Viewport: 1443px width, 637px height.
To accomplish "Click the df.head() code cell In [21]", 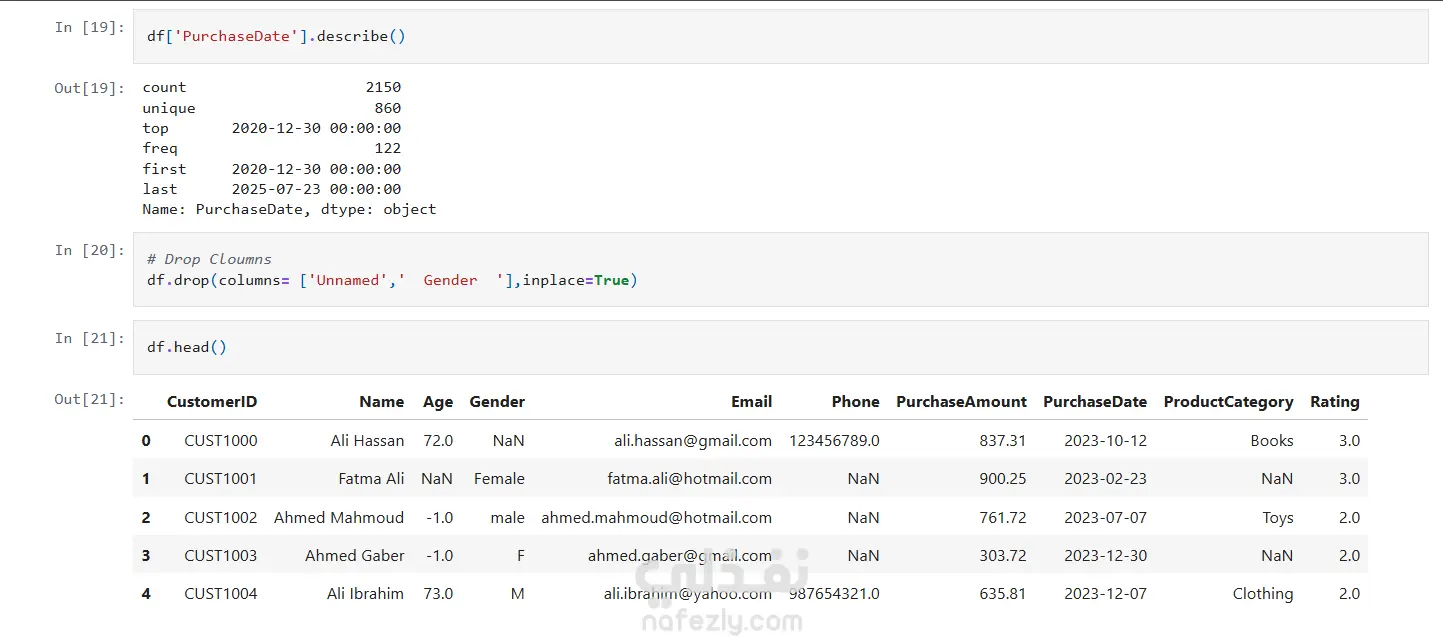I will pos(780,347).
